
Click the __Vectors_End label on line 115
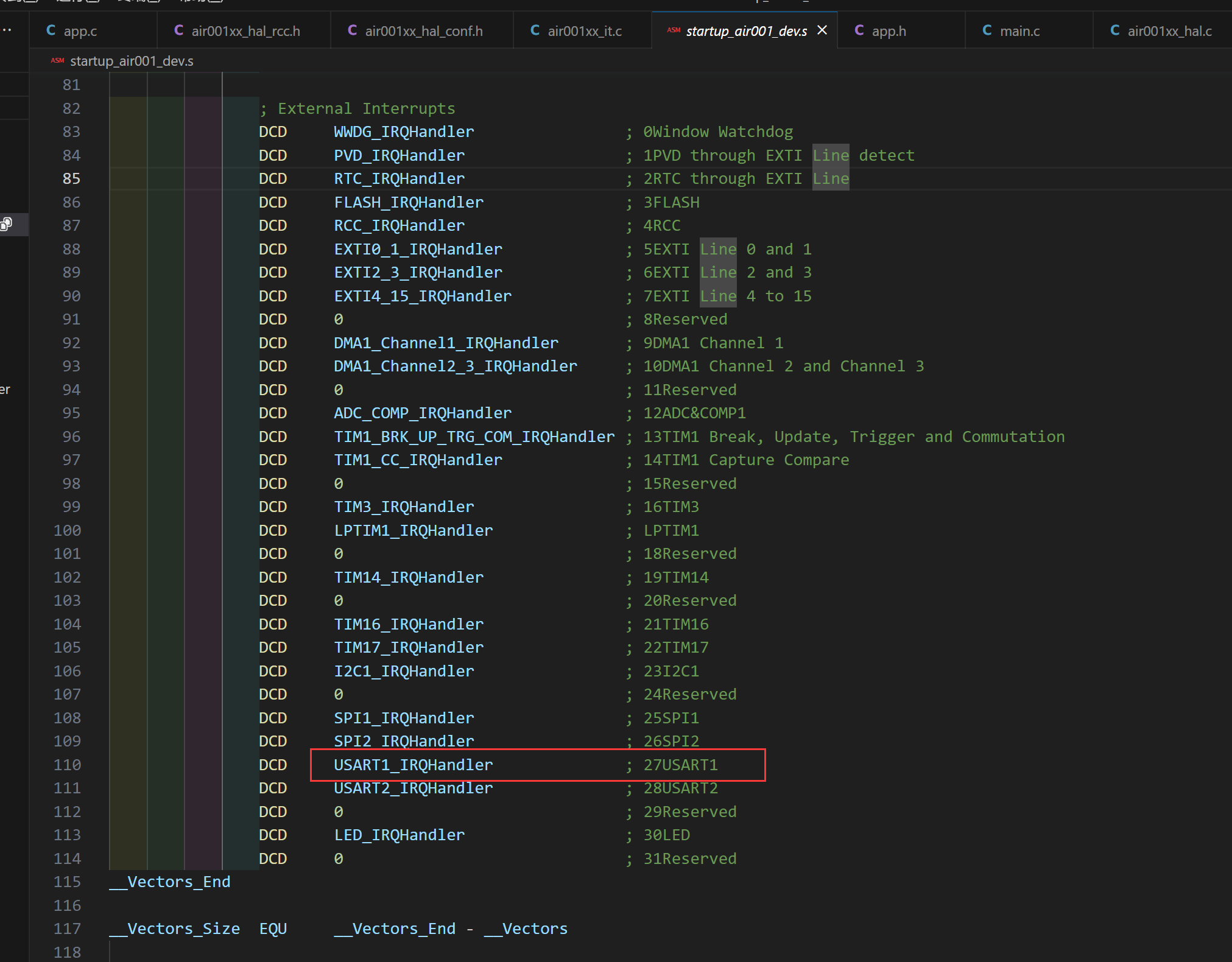[170, 882]
